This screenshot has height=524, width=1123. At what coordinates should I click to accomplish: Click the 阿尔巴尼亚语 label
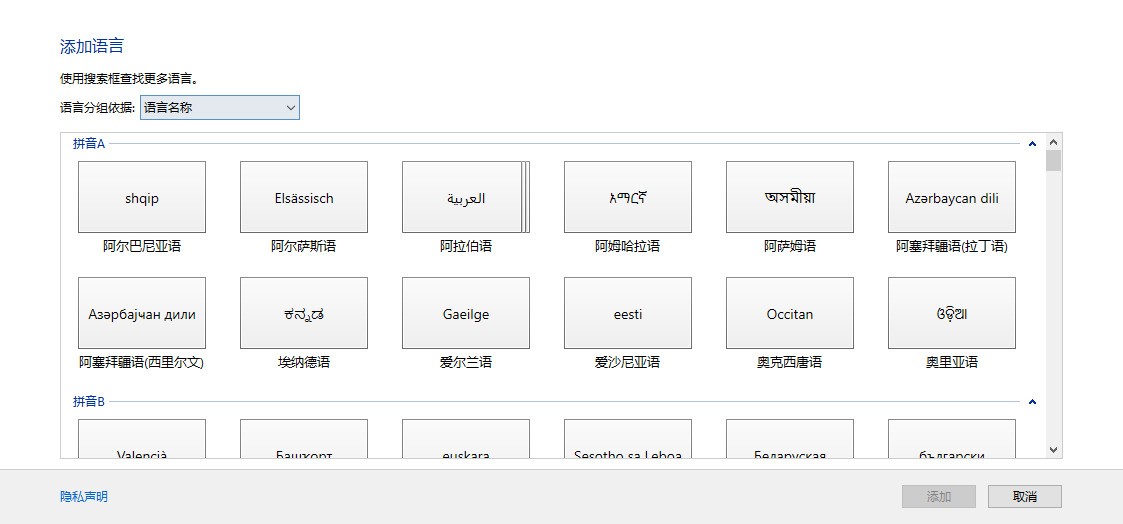[142, 246]
